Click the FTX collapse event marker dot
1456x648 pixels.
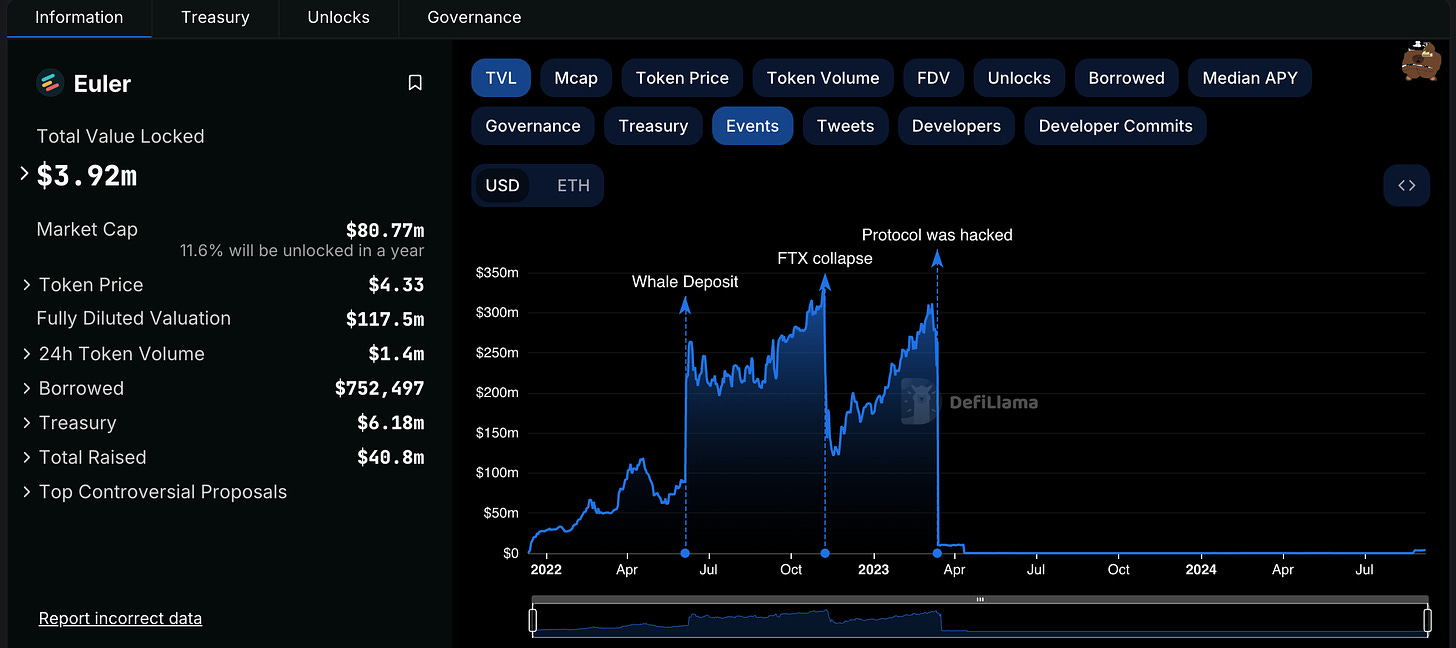click(825, 553)
